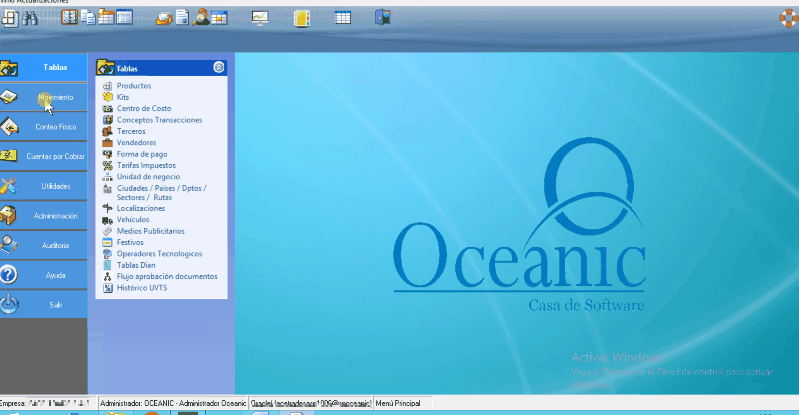799x415 pixels.
Task: Click the monitor chart icon in toolbar
Action: click(260, 17)
